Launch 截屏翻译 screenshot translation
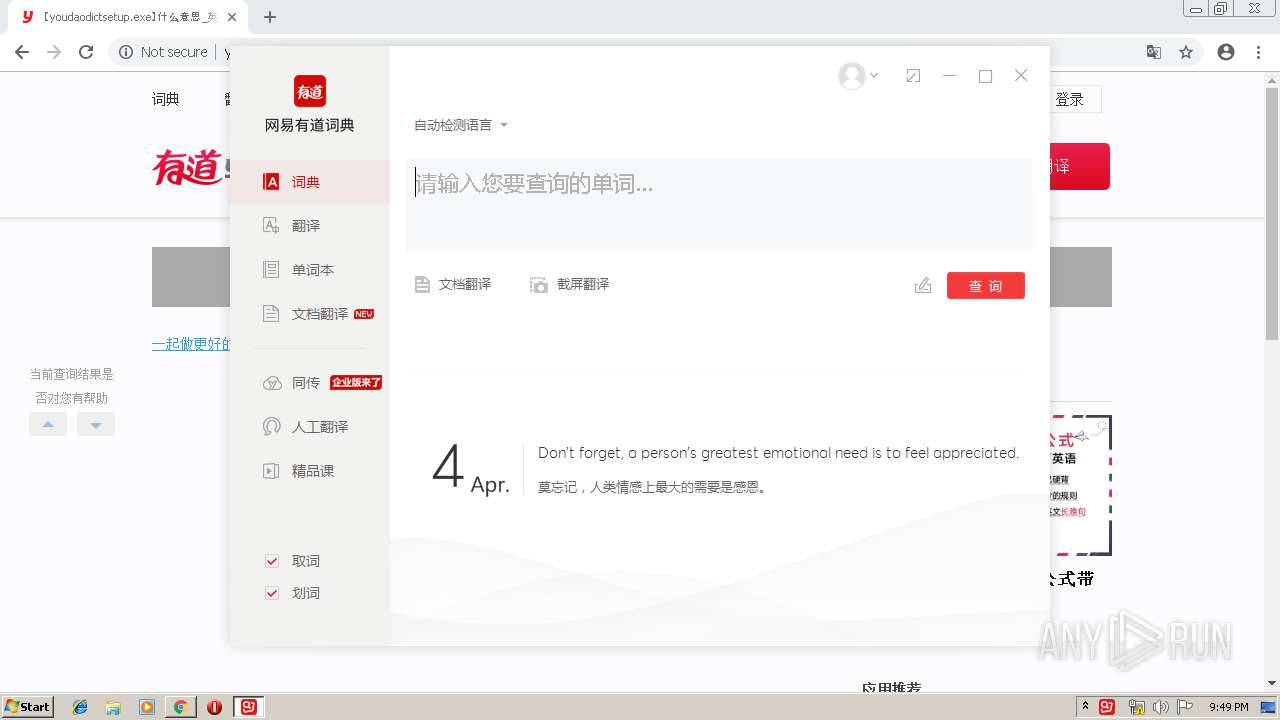Image resolution: width=1280 pixels, height=720 pixels. [x=569, y=285]
